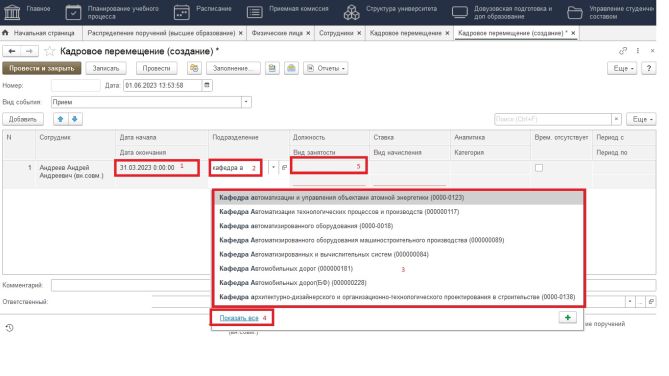669x376 pixels.
Task: Click the Дата input field
Action: [x=162, y=85]
